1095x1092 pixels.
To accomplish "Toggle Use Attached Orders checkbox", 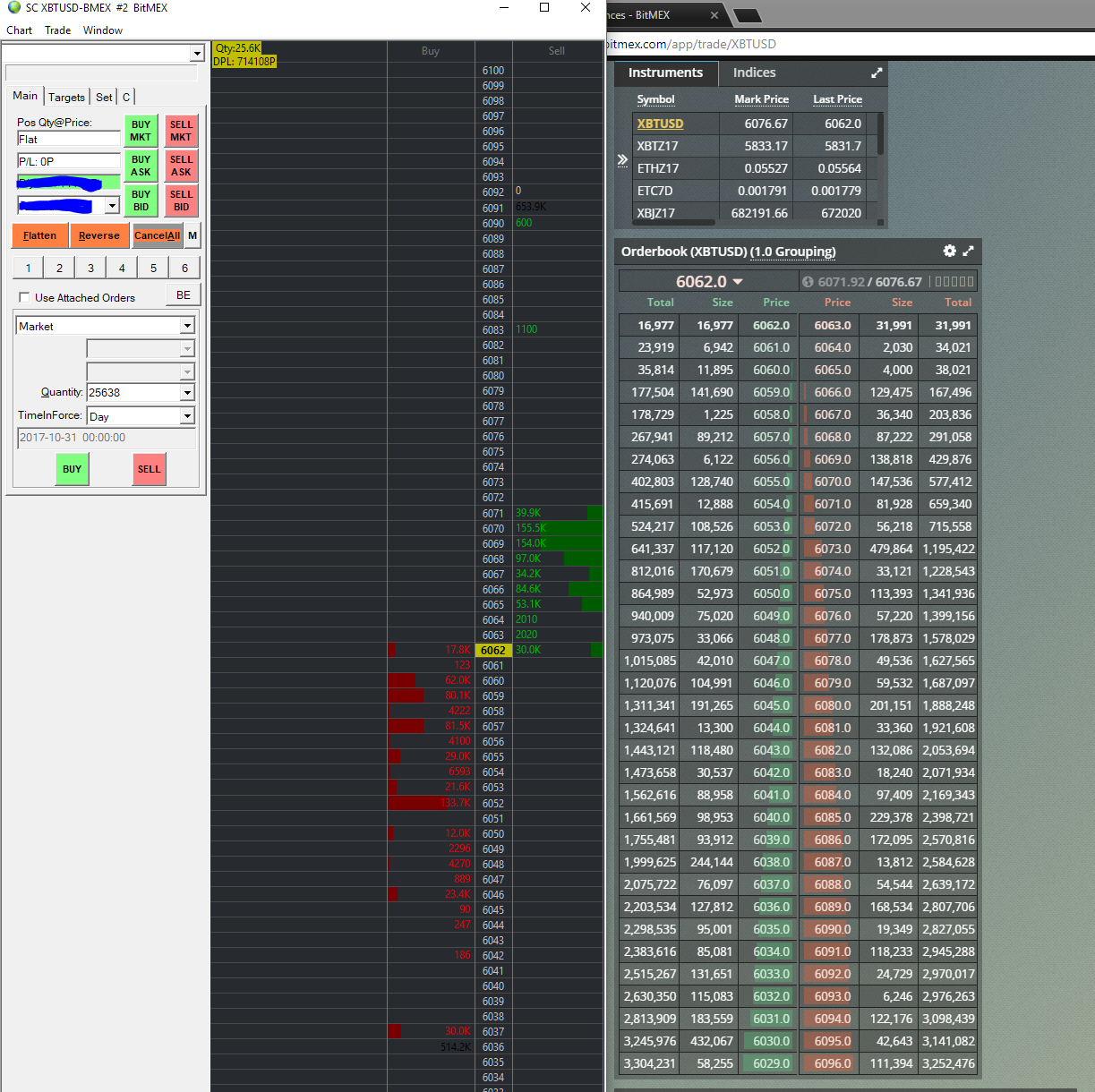I will 24,297.
